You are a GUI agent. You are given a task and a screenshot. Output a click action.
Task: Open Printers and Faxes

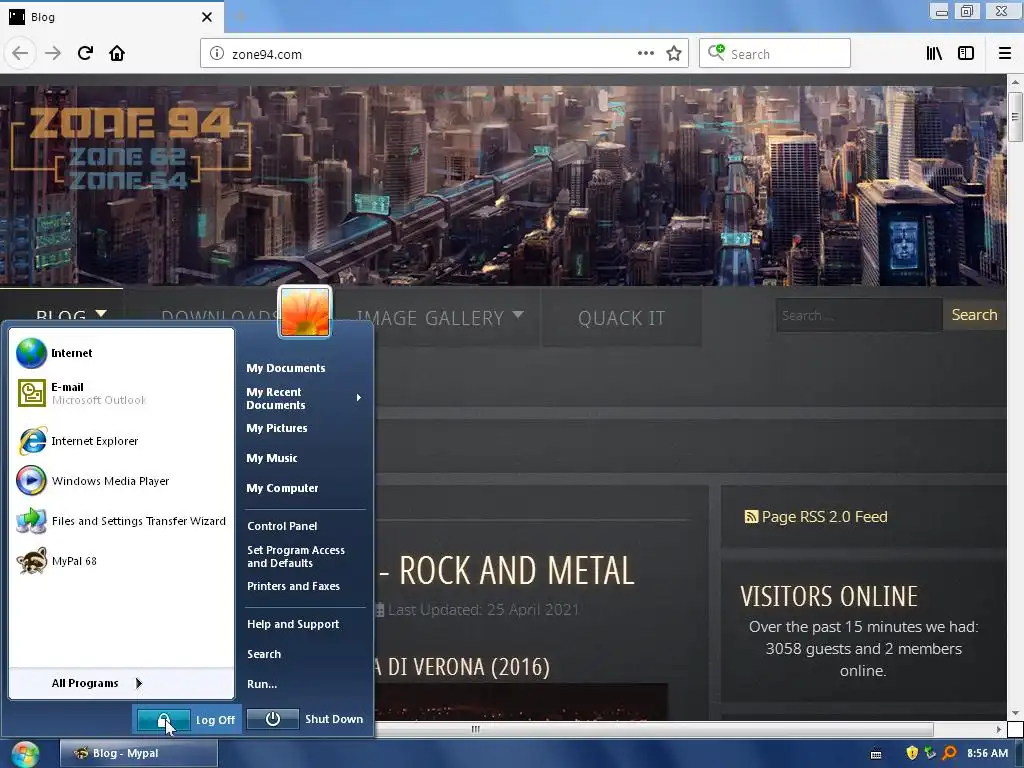tap(293, 586)
